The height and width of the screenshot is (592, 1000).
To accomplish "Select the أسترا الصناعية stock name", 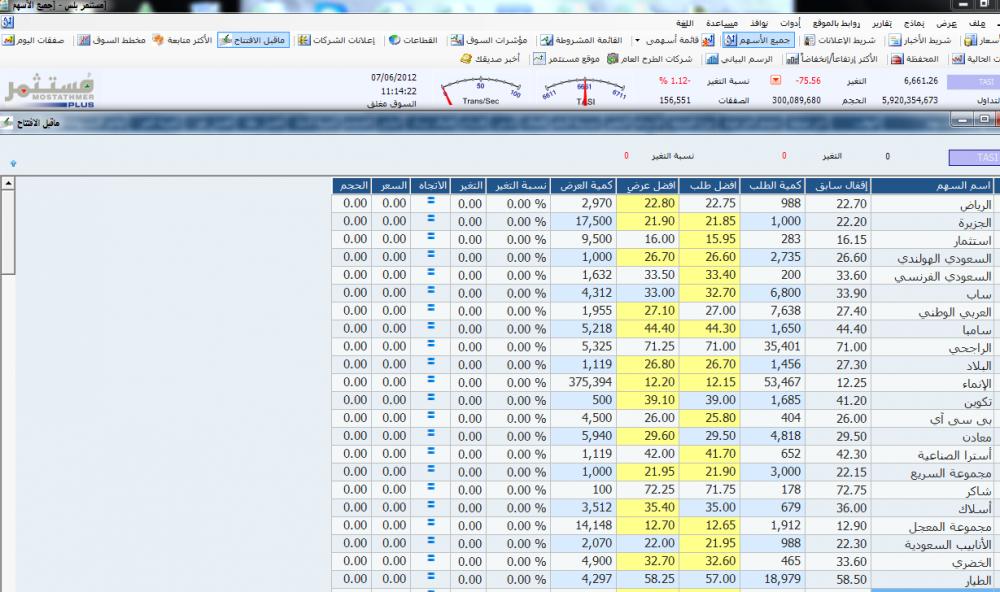I will coord(954,454).
